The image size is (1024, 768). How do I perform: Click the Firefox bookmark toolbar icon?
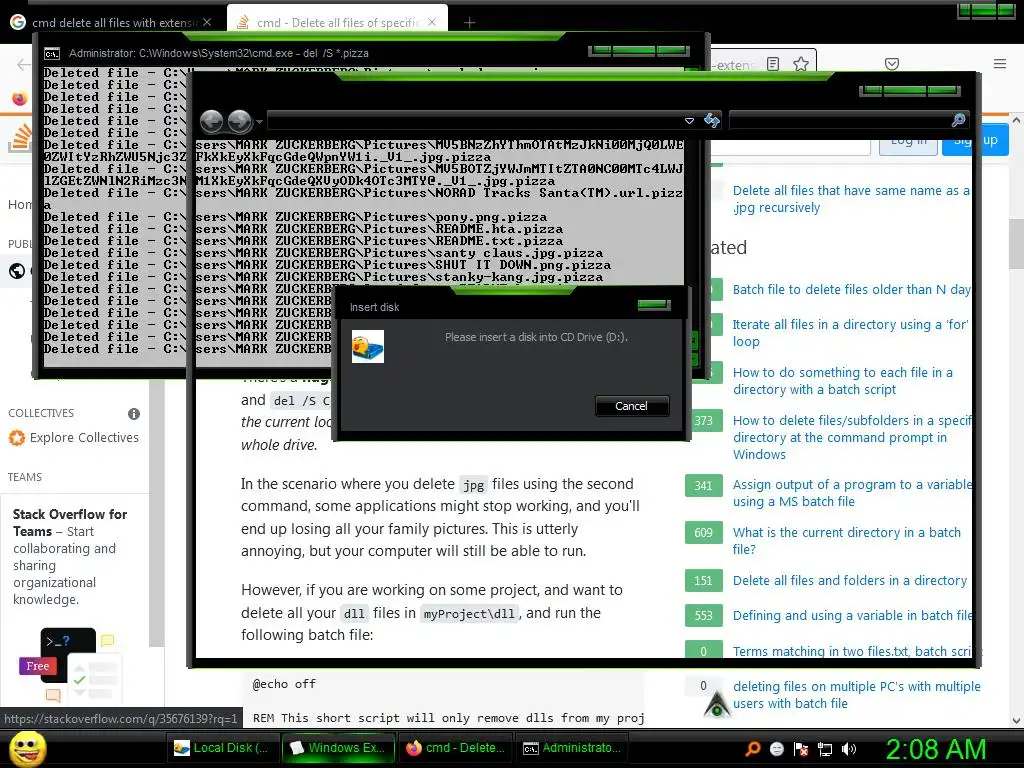click(20, 99)
